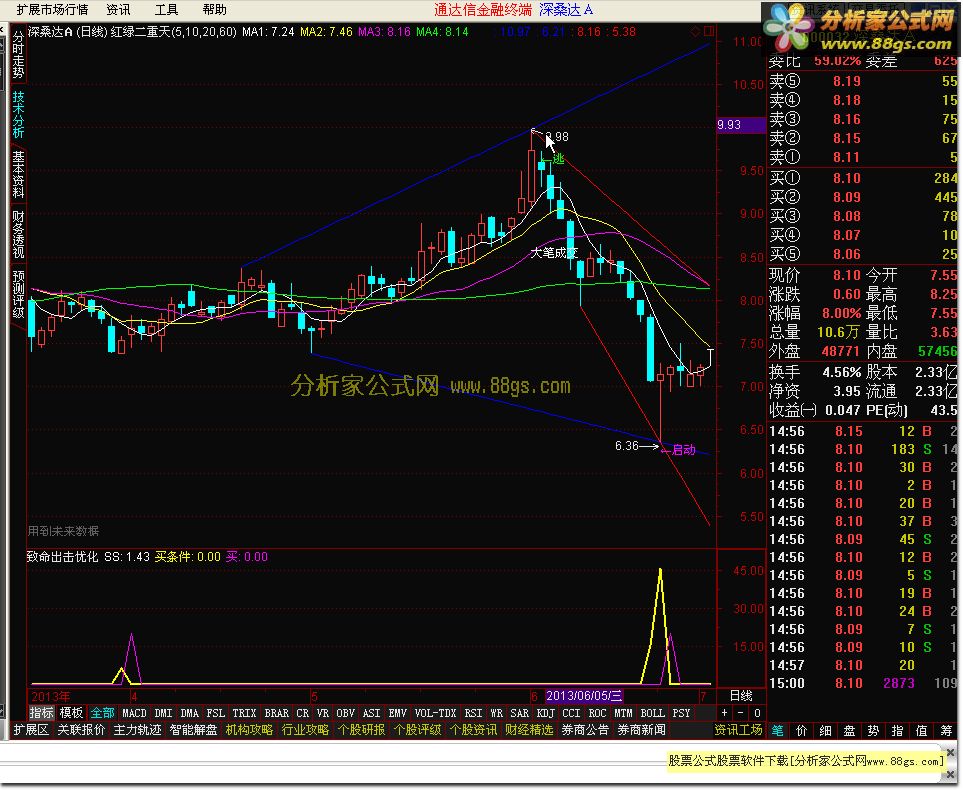Viewport: 963px width, 790px height.
Task: Apply the VR indicator
Action: click(322, 713)
